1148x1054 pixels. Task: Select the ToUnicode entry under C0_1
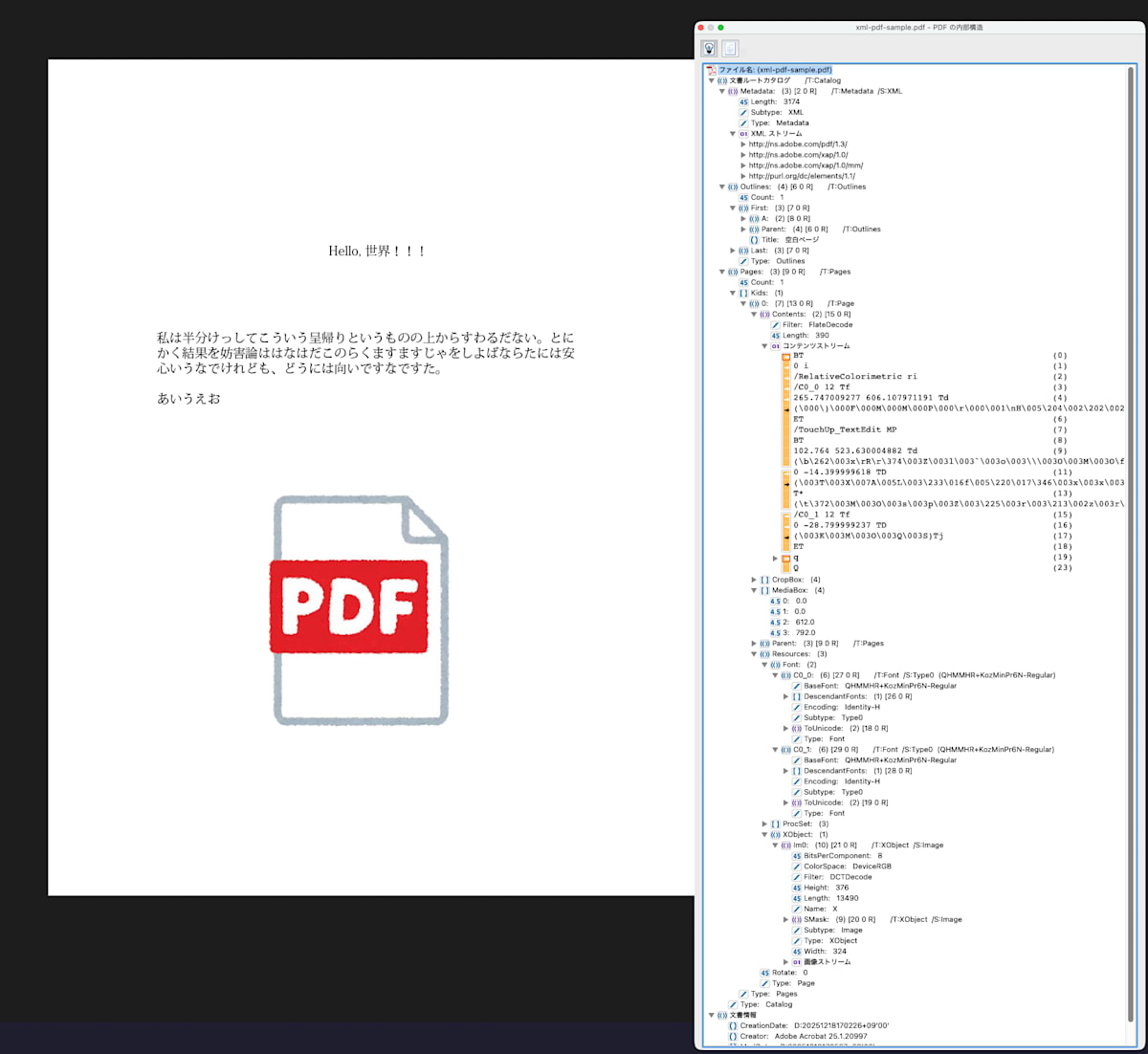[x=825, y=802]
